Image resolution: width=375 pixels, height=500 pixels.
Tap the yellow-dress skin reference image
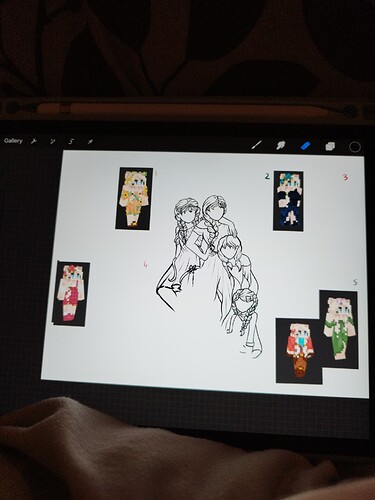[x=134, y=198]
